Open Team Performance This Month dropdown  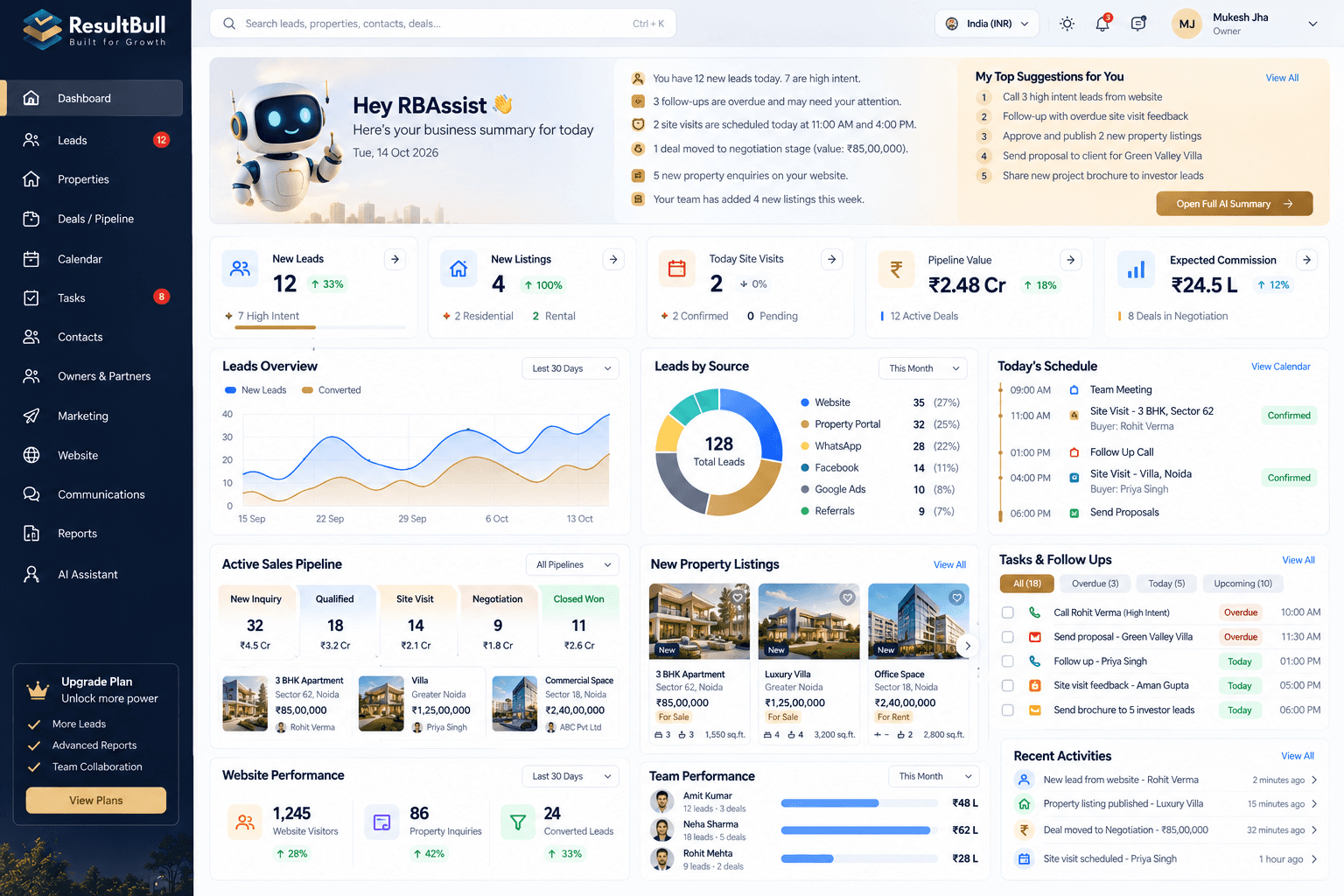(x=934, y=776)
